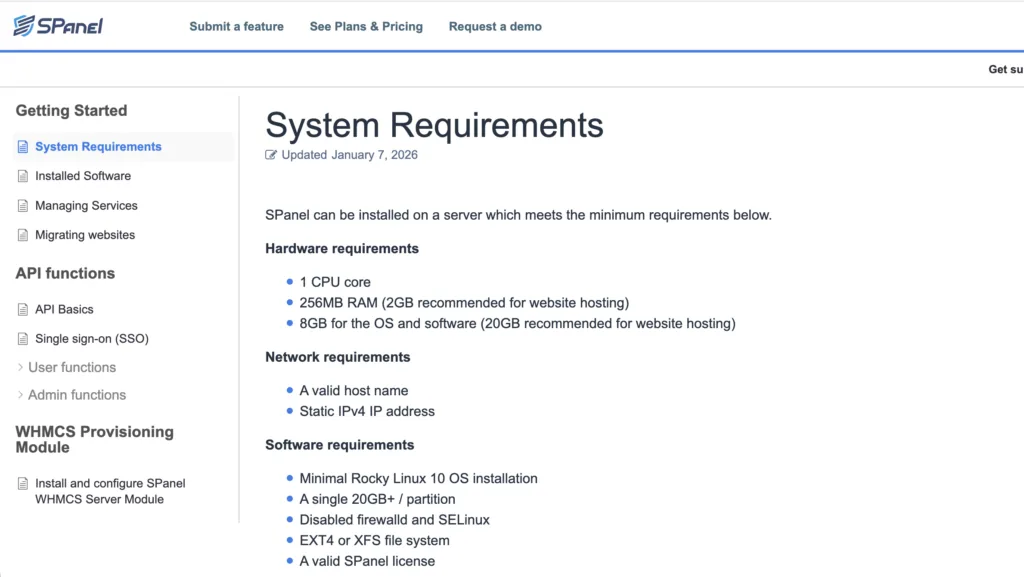
Task: Click Disabled firewalld and SELinux line
Action: point(394,520)
